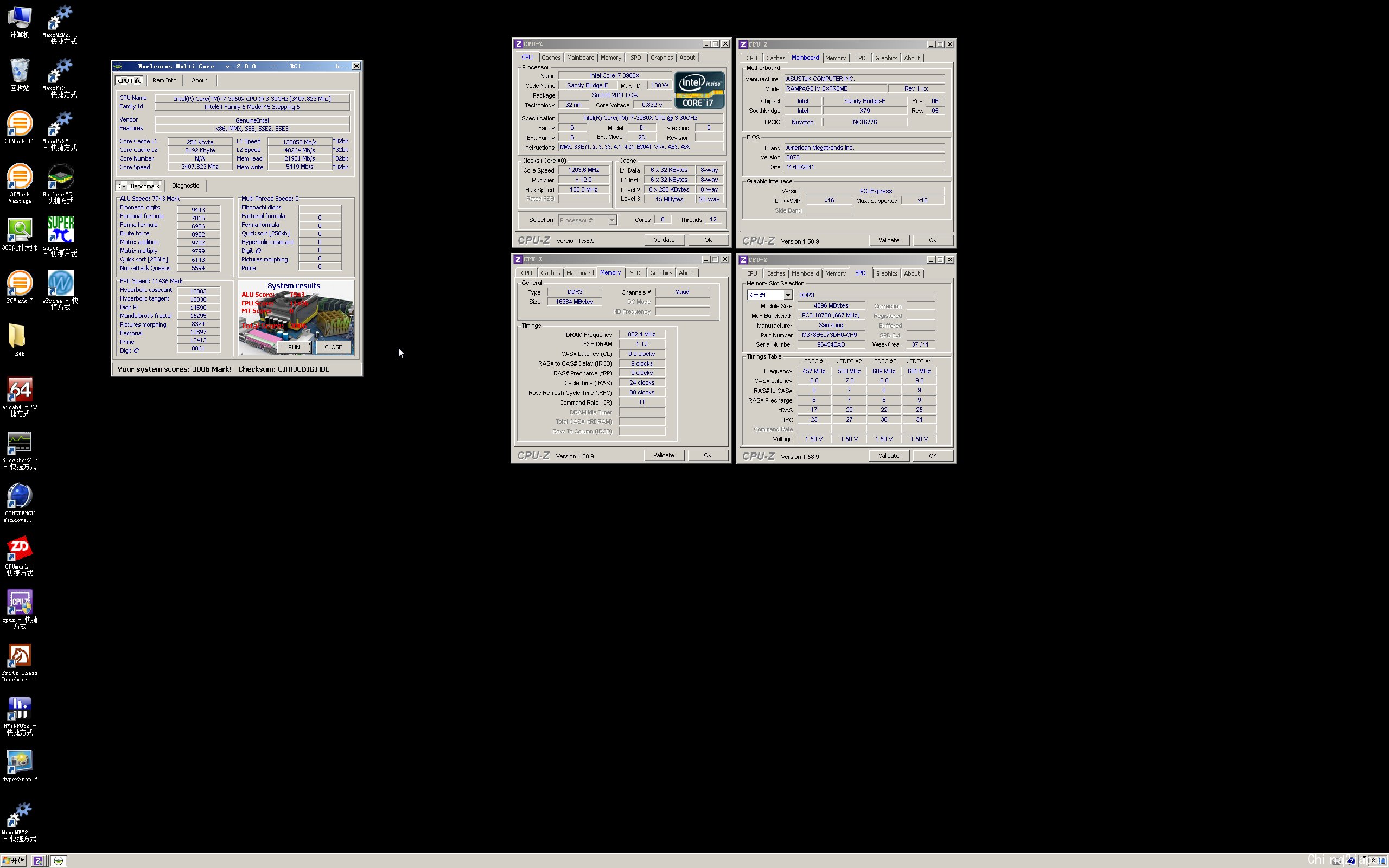Screen dimensions: 1389x868
Task: Click the RAMPAGE IV EXTREME model field
Action: click(x=835, y=88)
